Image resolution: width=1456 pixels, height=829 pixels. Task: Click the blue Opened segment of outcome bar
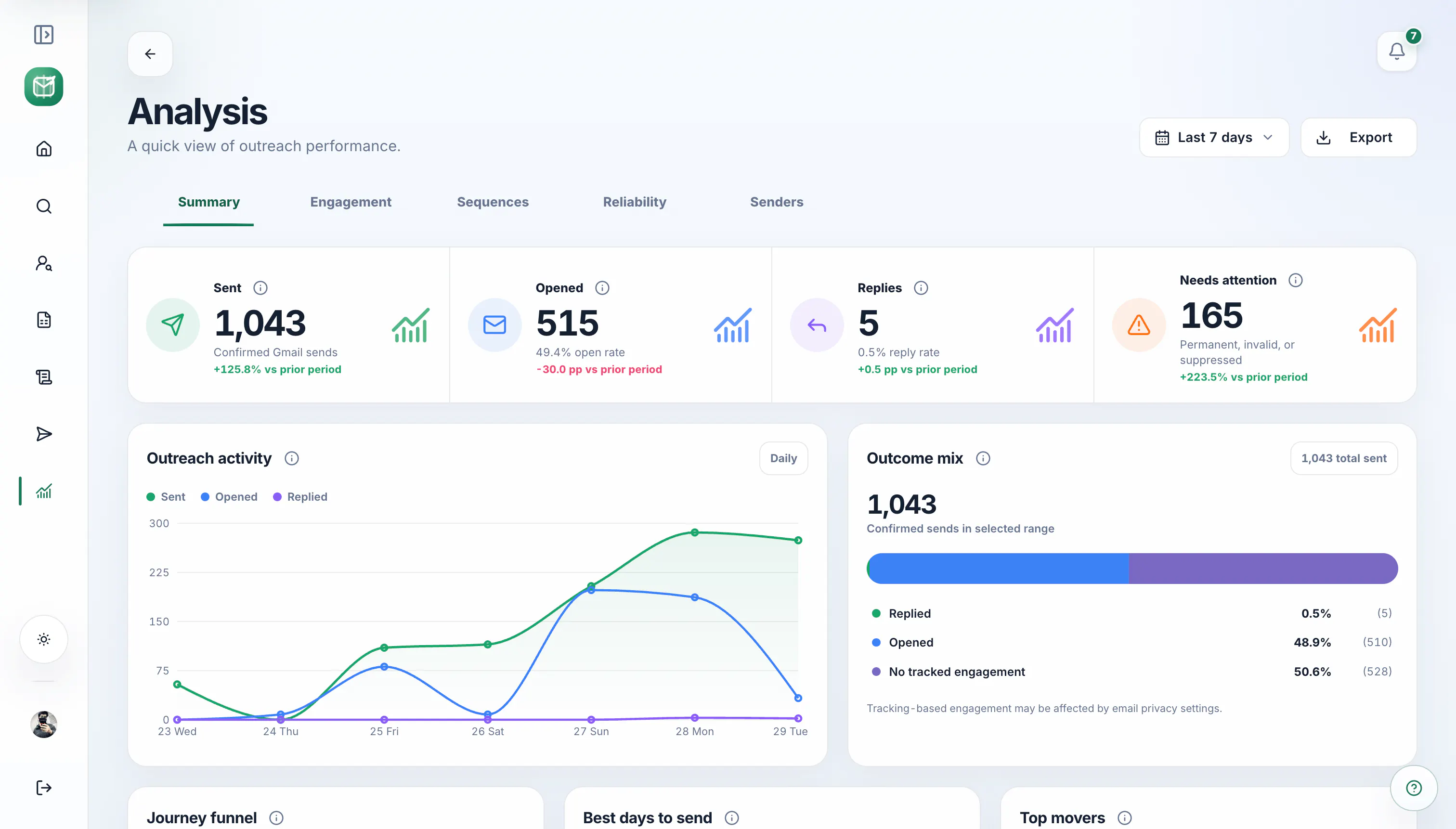pos(999,568)
